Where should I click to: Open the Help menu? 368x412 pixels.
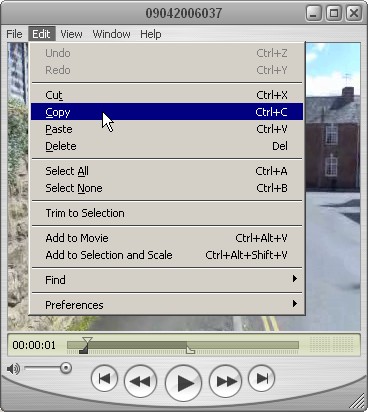coord(151,34)
